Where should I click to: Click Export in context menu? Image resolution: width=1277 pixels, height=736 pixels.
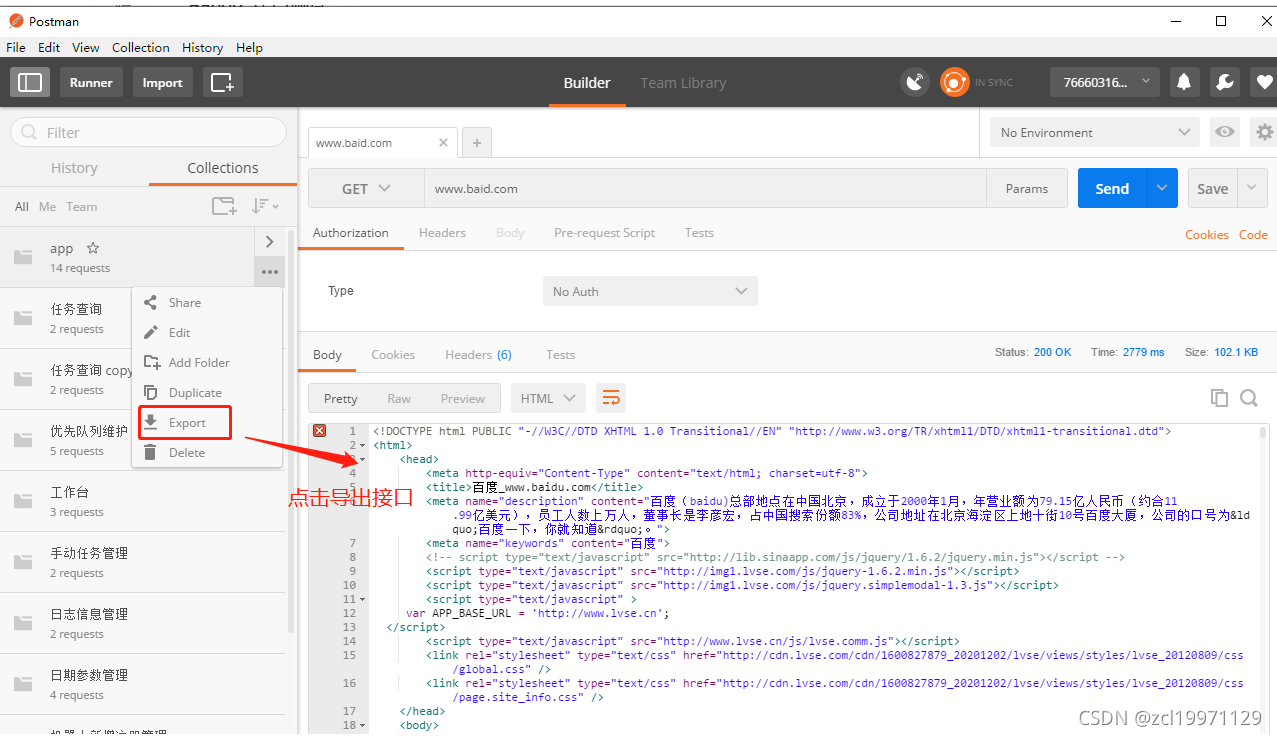(206, 422)
